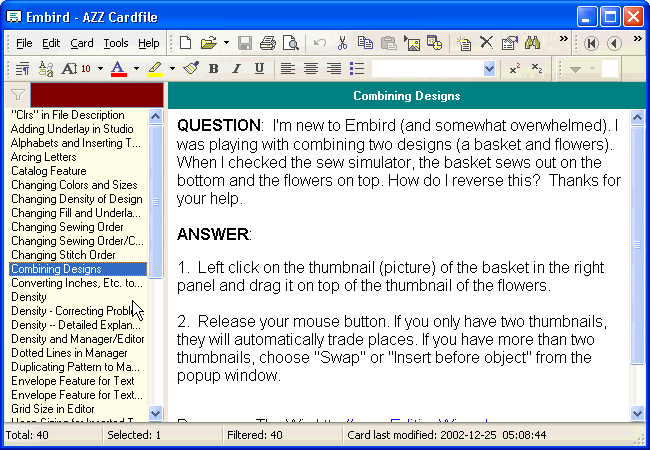The height and width of the screenshot is (450, 650).
Task: Insert a picture into the card
Action: [x=412, y=43]
